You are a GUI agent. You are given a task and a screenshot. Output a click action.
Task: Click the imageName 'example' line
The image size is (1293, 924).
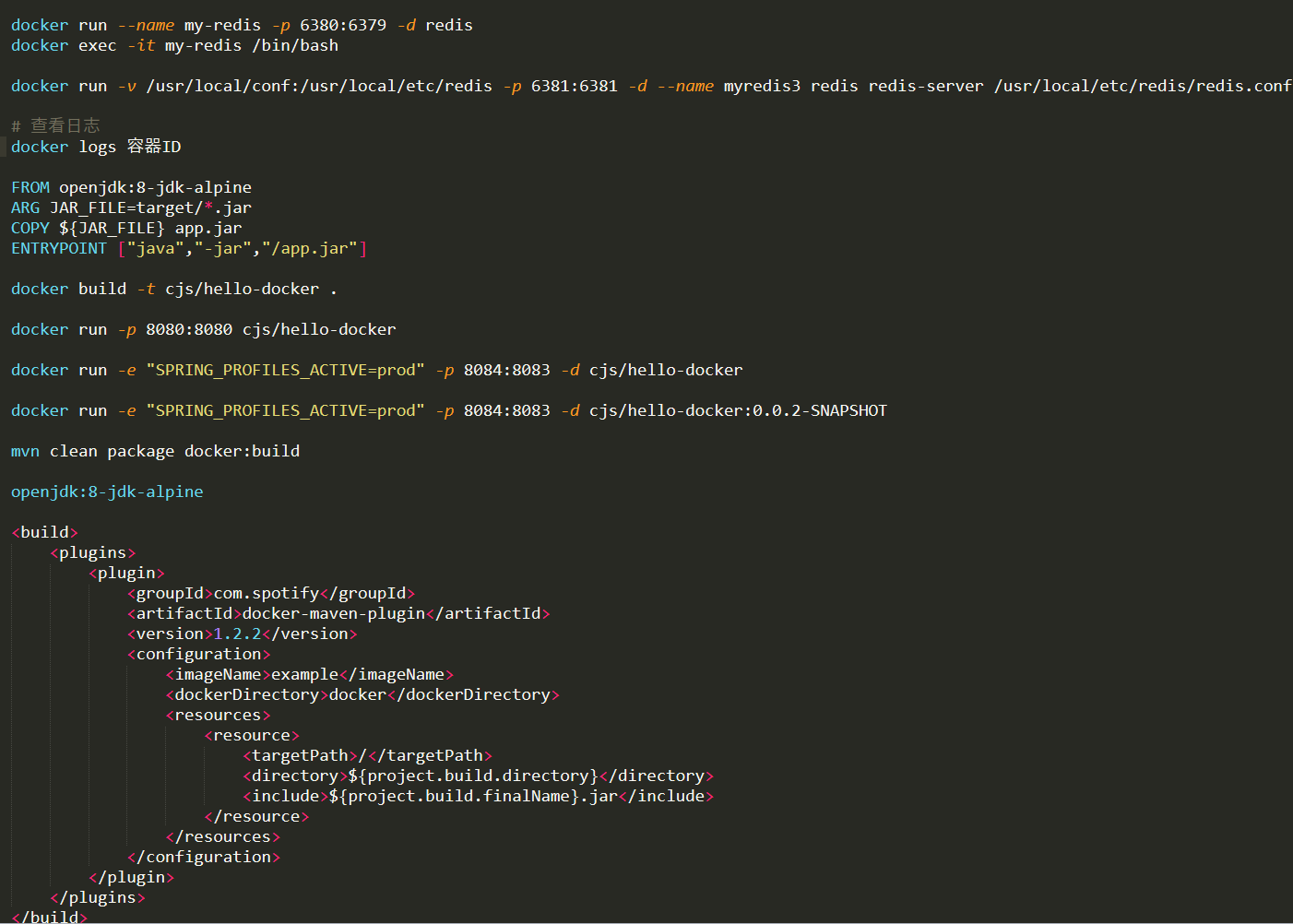tap(310, 674)
